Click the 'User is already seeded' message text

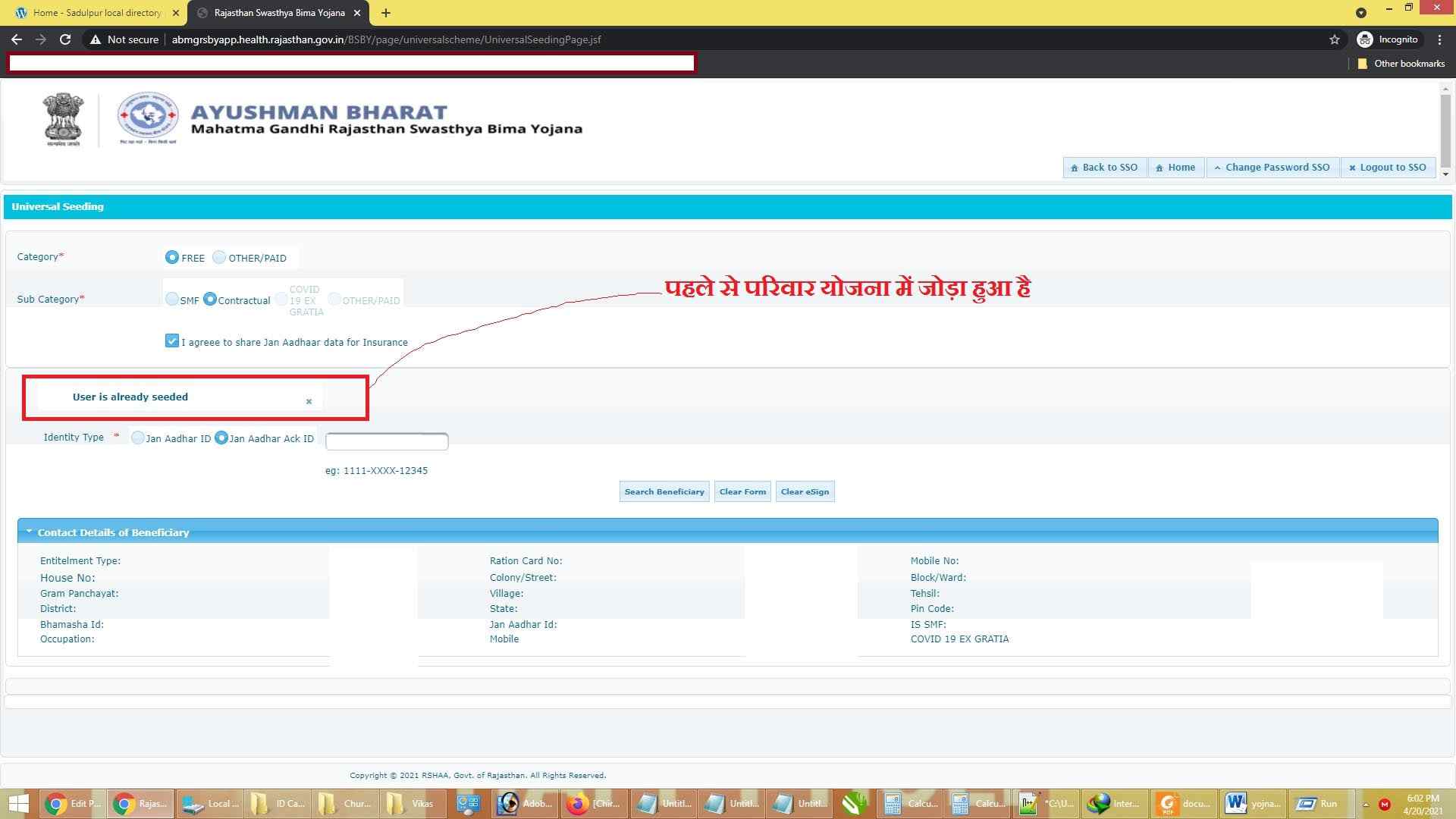pyautogui.click(x=130, y=397)
